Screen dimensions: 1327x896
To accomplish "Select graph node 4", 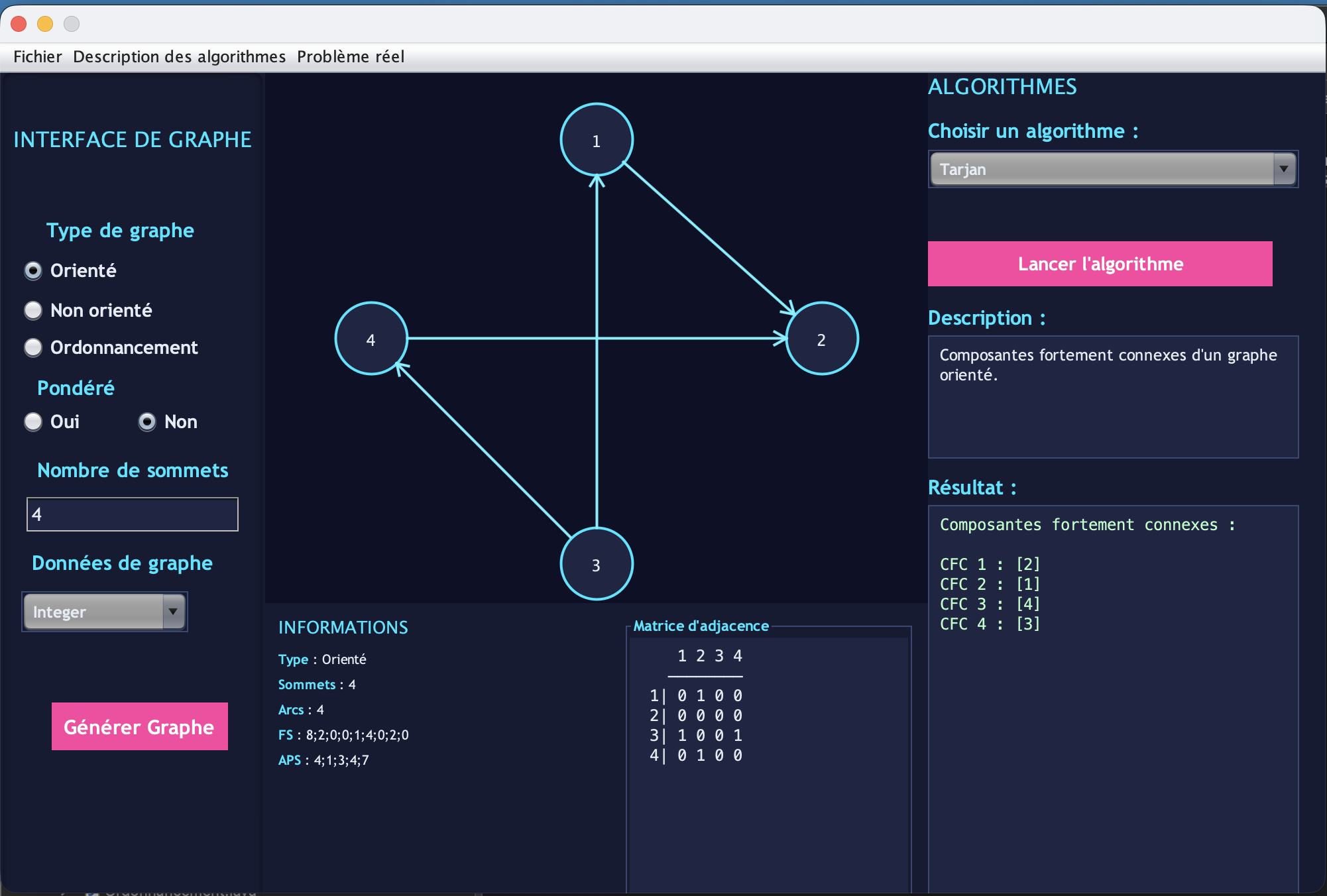I will point(371,339).
